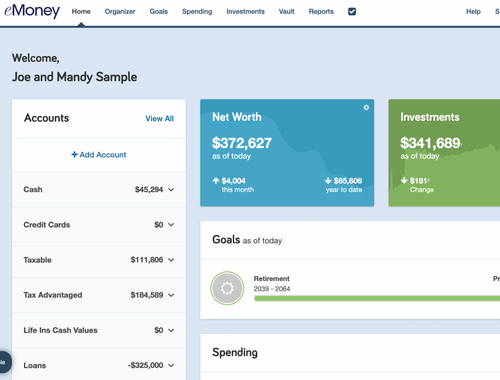This screenshot has height=380, width=500.
Task: Click the Retirement progress bar
Action: [x=377, y=299]
